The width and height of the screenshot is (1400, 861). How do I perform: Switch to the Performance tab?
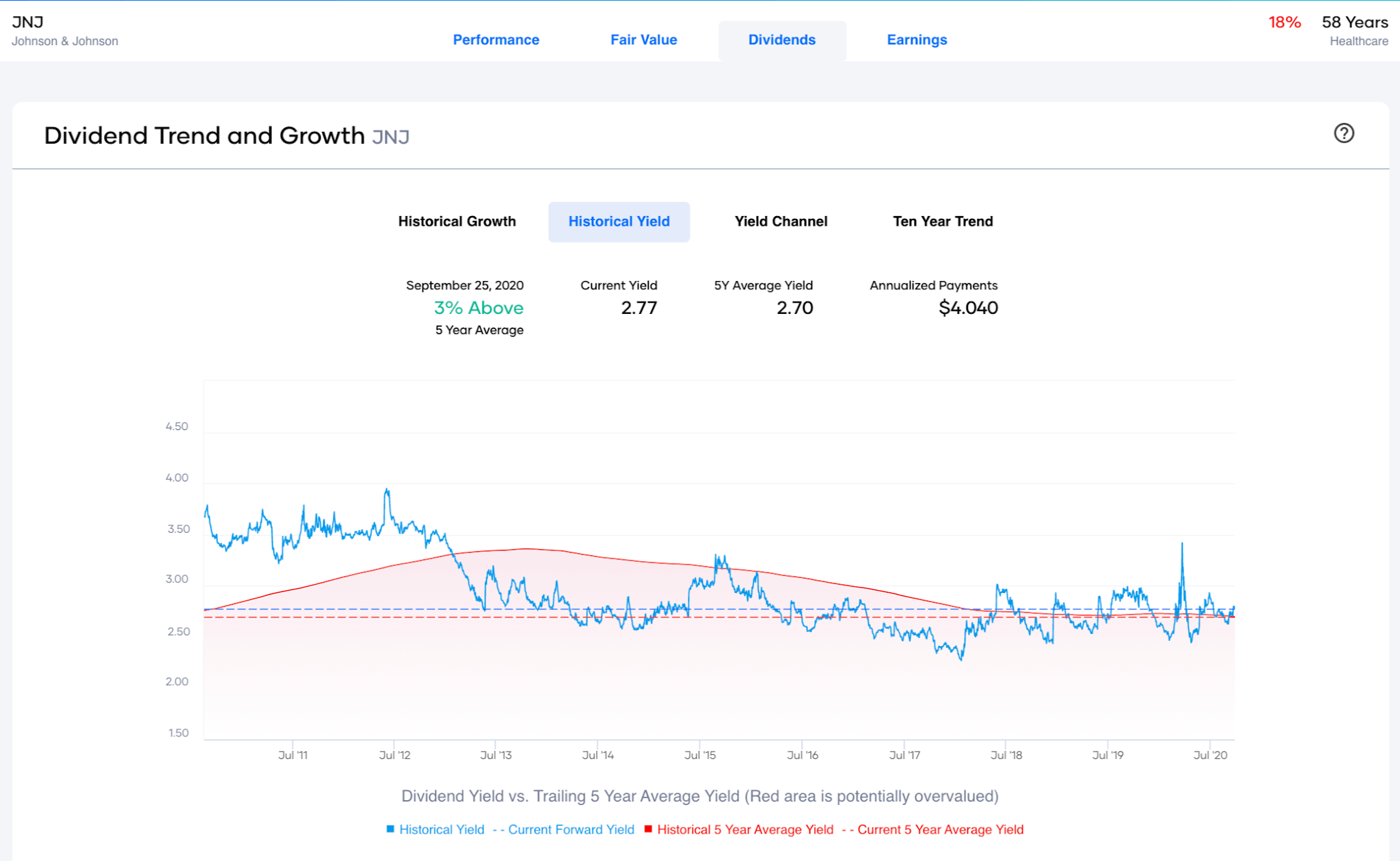coord(496,40)
